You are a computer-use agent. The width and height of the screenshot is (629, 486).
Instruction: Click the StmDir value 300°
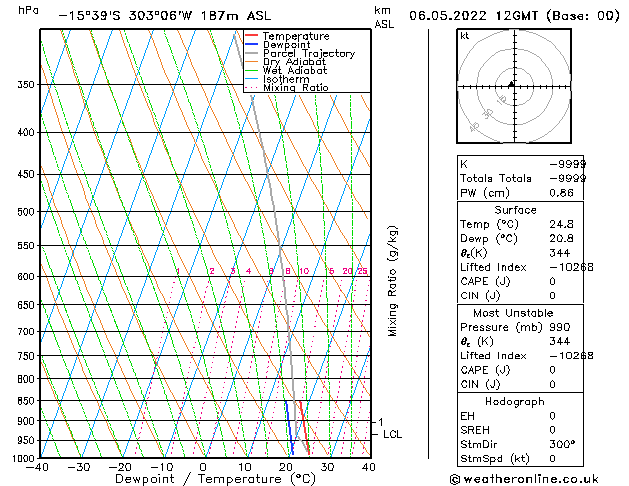click(562, 444)
